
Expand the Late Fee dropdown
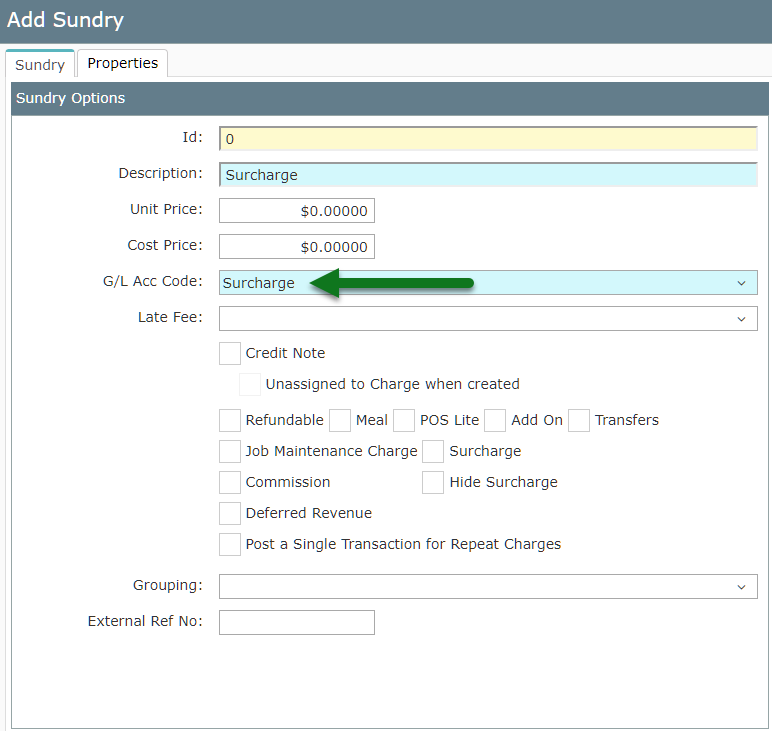pyautogui.click(x=488, y=318)
